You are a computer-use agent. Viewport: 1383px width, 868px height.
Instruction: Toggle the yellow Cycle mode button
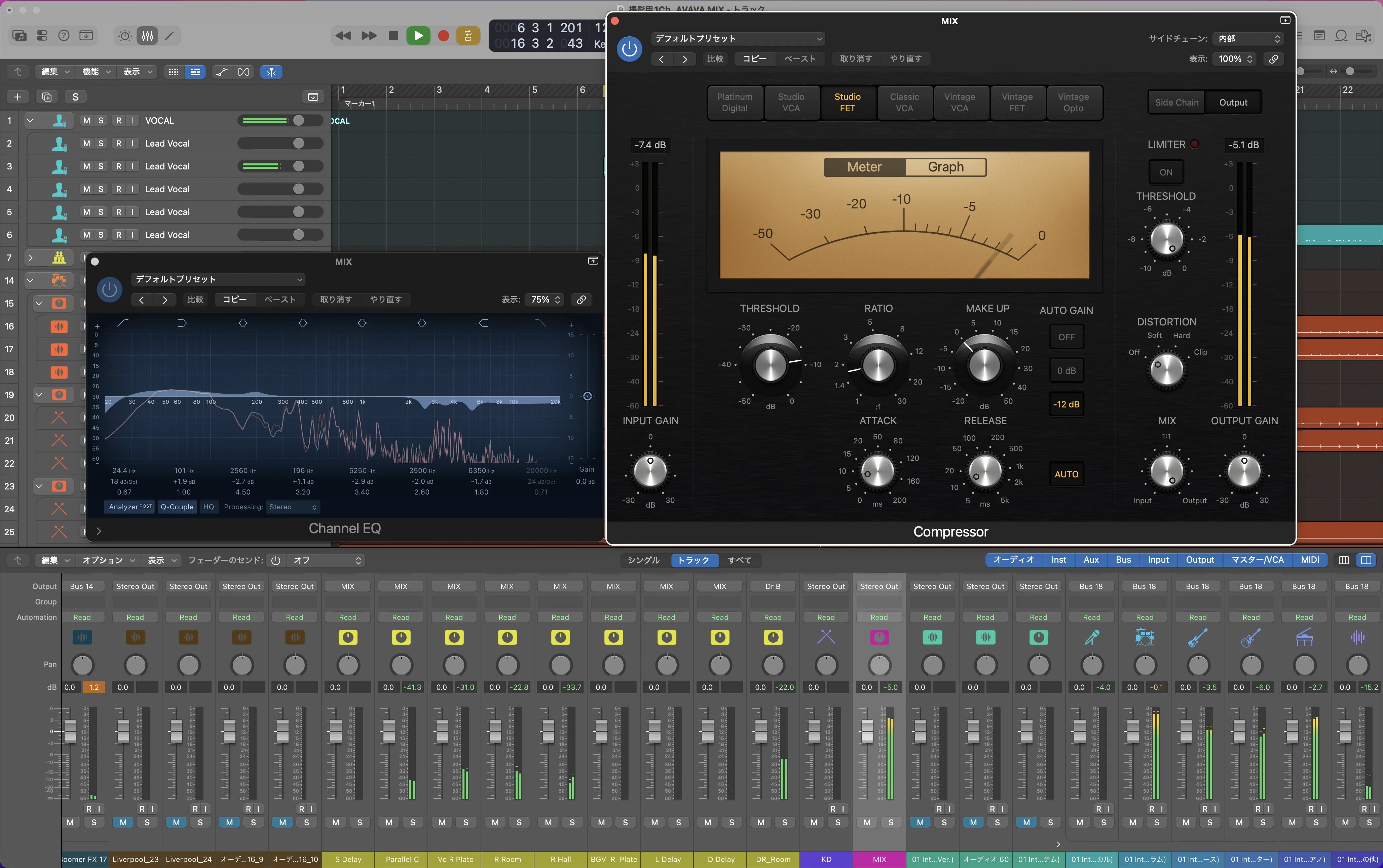pyautogui.click(x=468, y=36)
